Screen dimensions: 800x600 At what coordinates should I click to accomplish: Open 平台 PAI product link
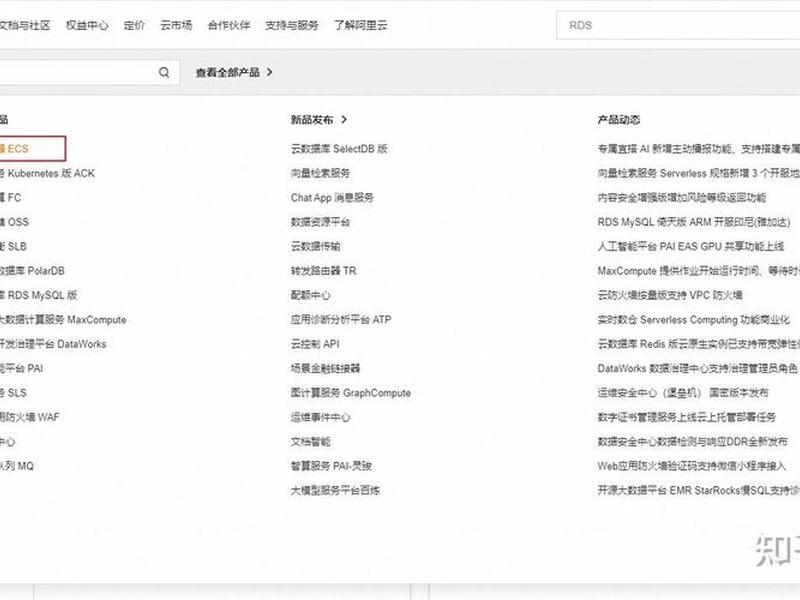21,368
